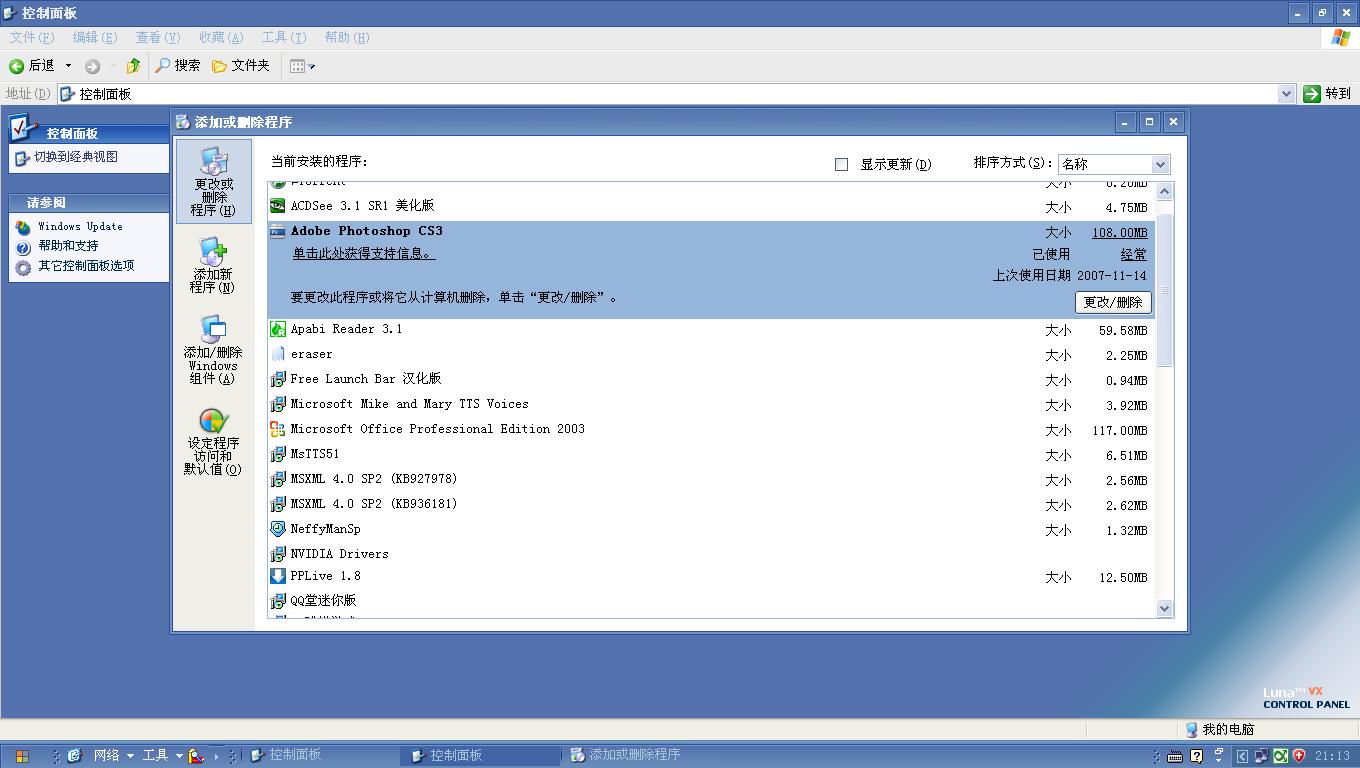Open the 其它控制面板选项 link text
Screen dimensions: 1360x768
[x=86, y=266]
